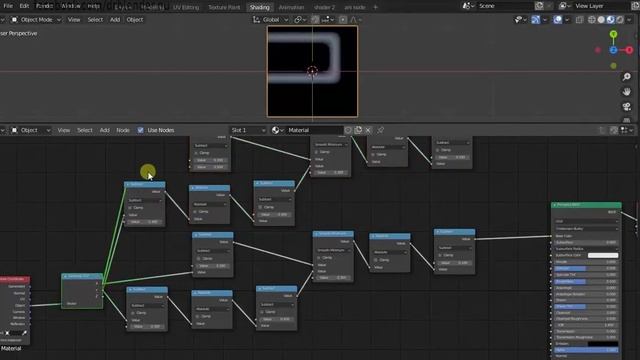This screenshot has height=360, width=640.
Task: Browse materials with the sphere icon
Action: [x=277, y=130]
